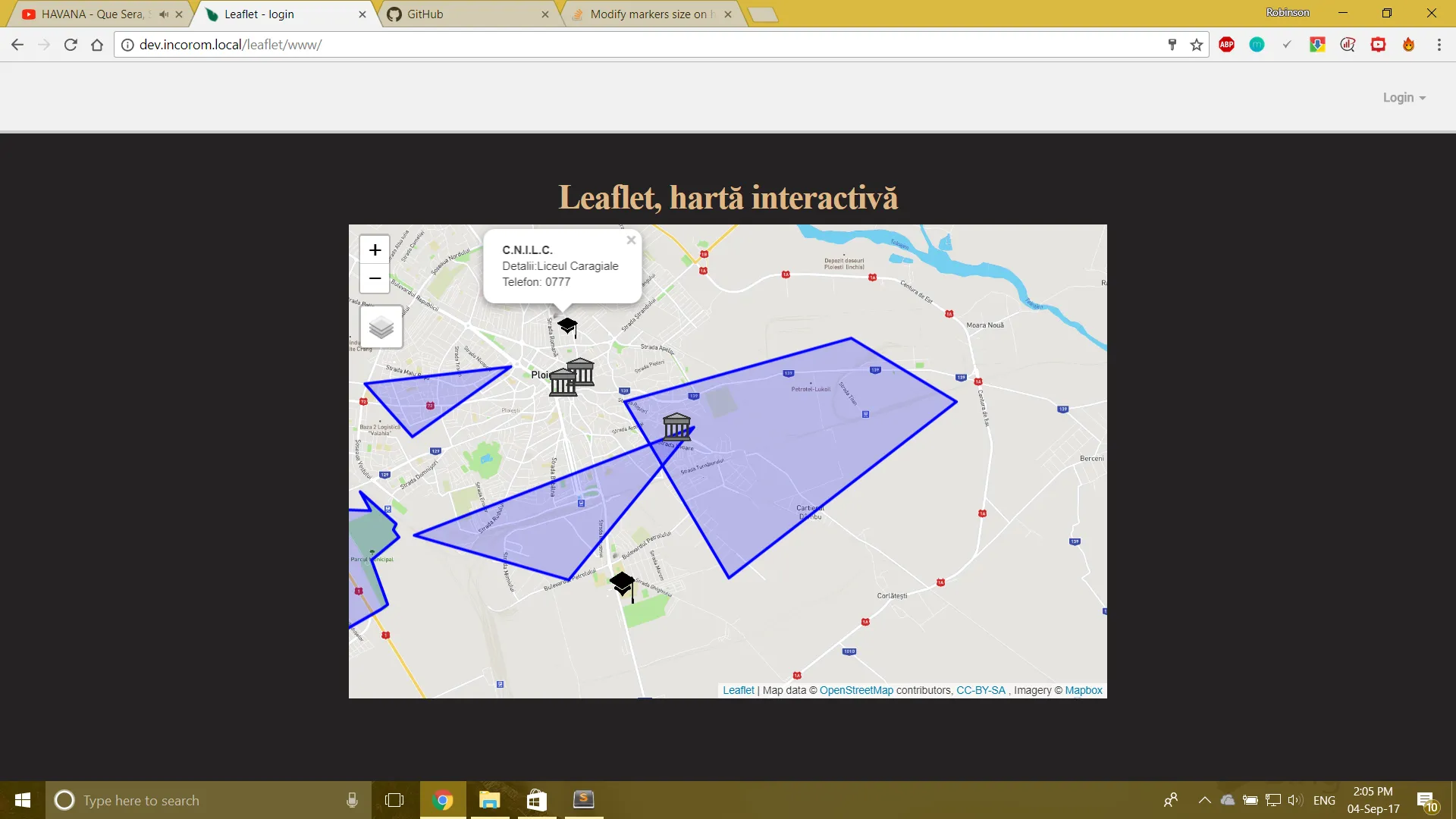The height and width of the screenshot is (819, 1456).
Task: Open the Leaflet attribution link
Action: 738,691
